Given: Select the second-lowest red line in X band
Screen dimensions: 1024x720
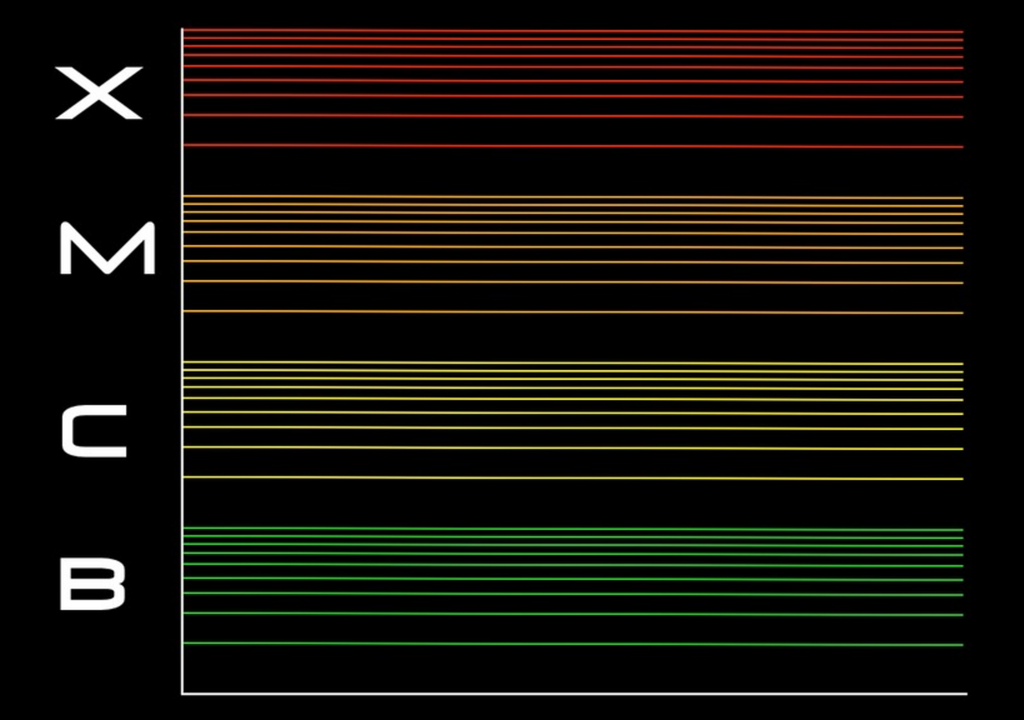Looking at the screenshot, I should point(572,116).
